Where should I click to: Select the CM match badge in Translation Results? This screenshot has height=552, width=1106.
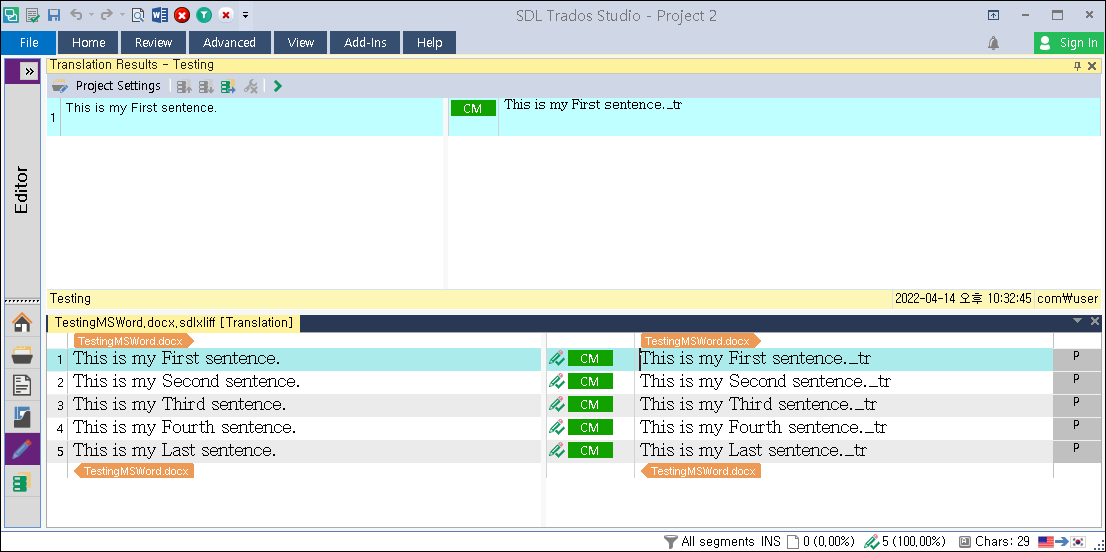click(473, 109)
